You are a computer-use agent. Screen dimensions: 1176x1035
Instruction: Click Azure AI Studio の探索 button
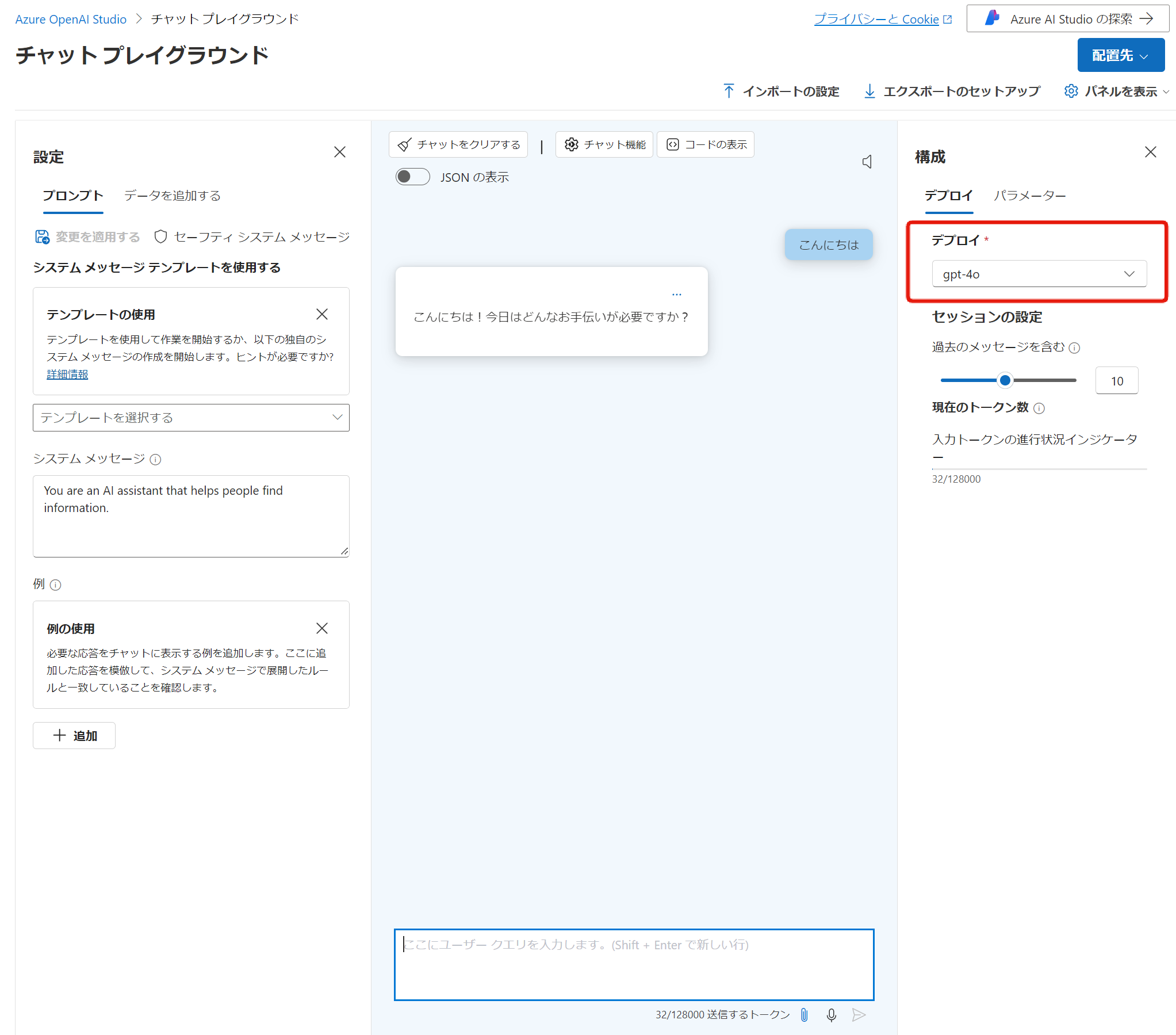1068,18
